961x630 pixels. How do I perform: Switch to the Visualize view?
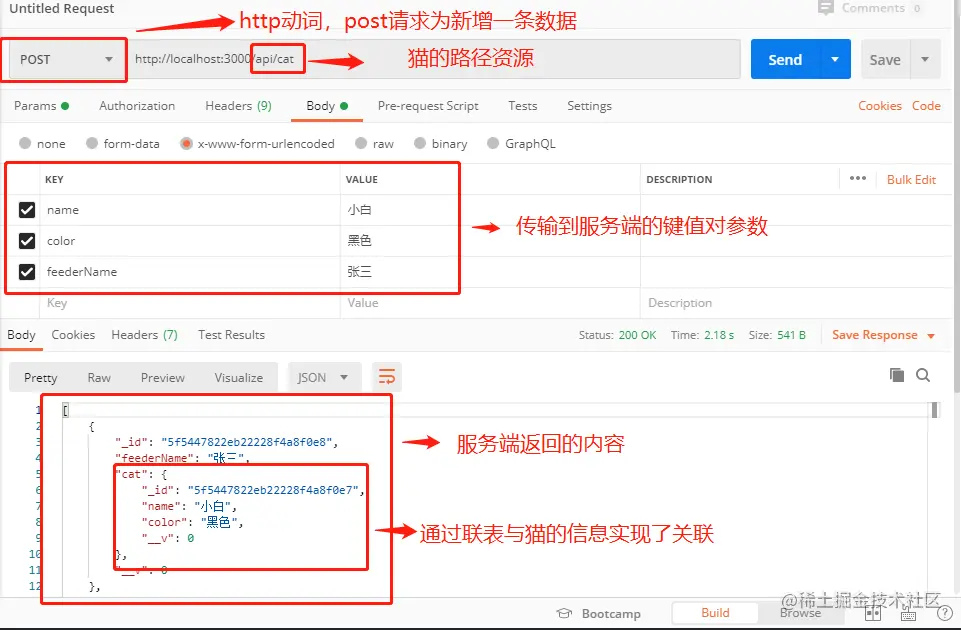[238, 377]
